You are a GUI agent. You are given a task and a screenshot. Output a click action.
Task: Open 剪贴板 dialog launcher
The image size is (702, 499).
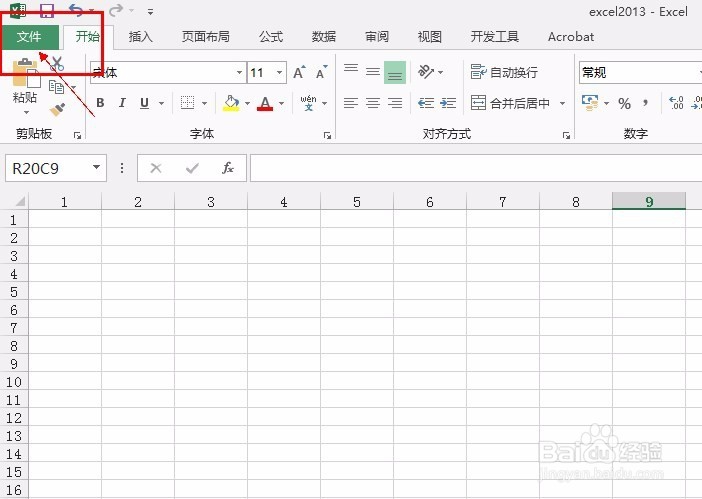coord(77,135)
